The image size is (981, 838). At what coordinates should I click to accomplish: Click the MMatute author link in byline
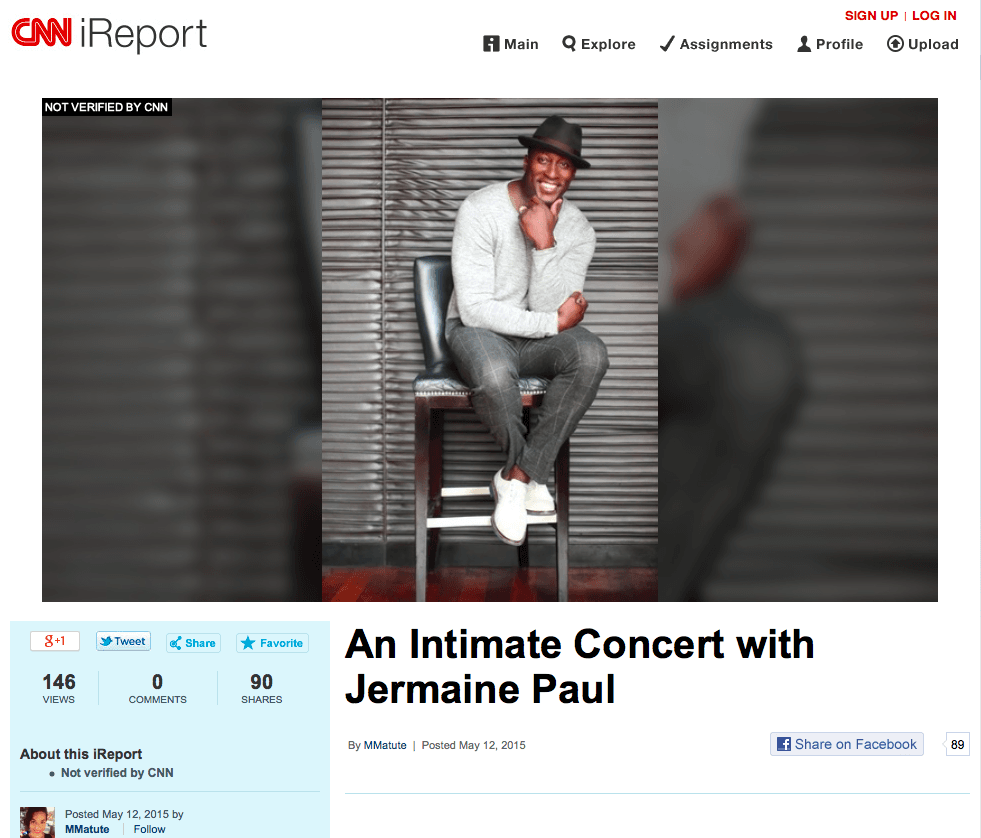tap(385, 745)
